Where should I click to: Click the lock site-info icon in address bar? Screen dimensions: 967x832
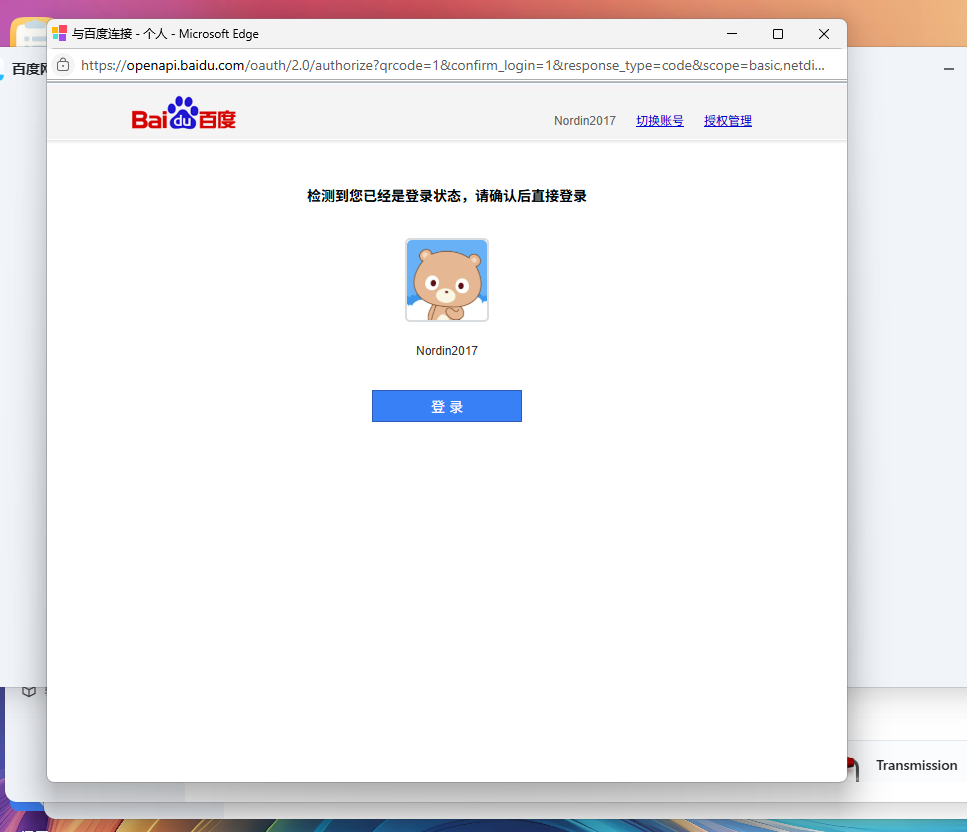(63, 65)
